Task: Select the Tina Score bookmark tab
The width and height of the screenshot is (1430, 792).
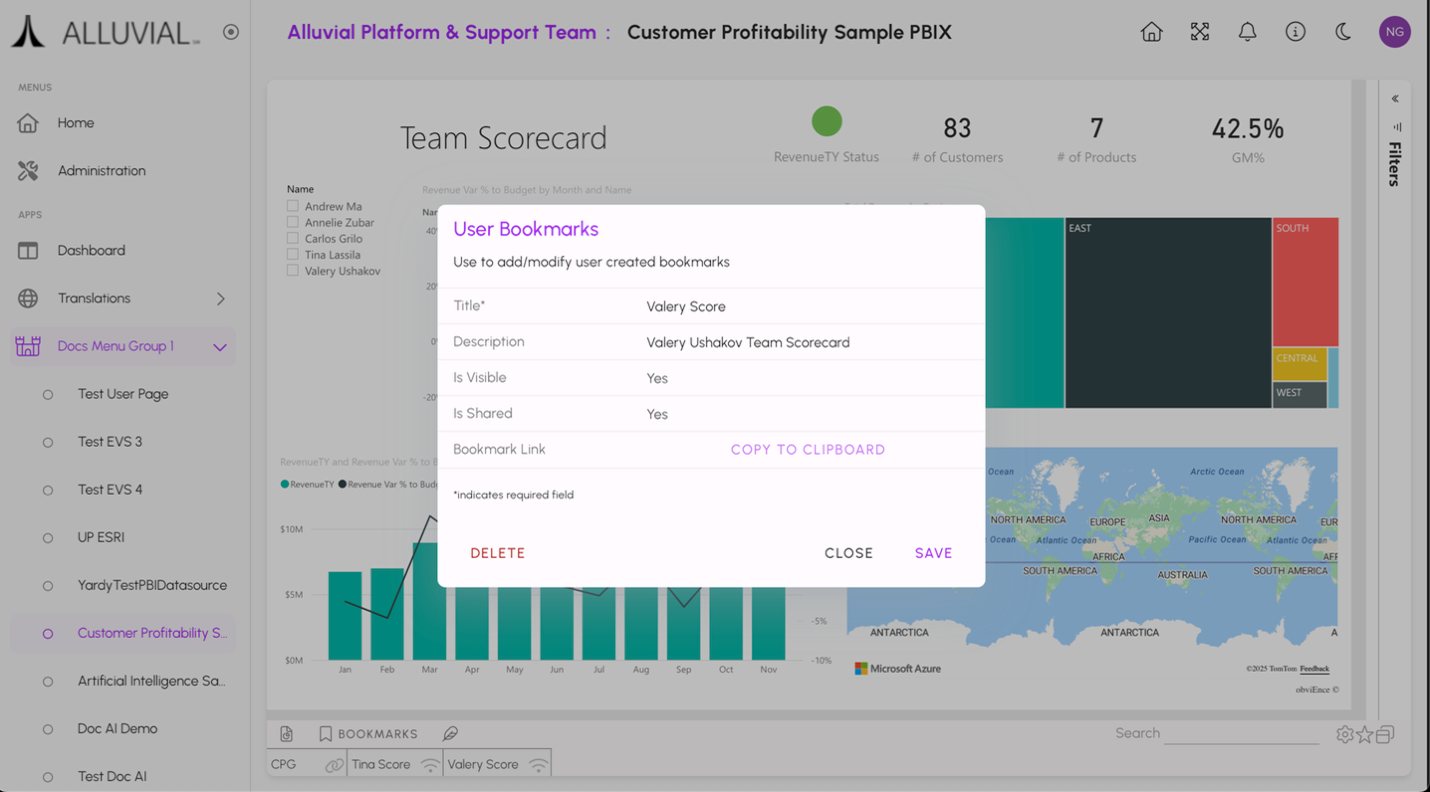Action: click(x=381, y=764)
